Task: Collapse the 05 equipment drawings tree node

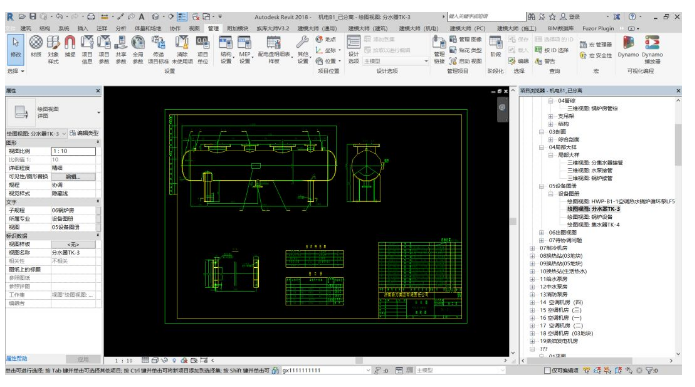Action: click(x=542, y=186)
